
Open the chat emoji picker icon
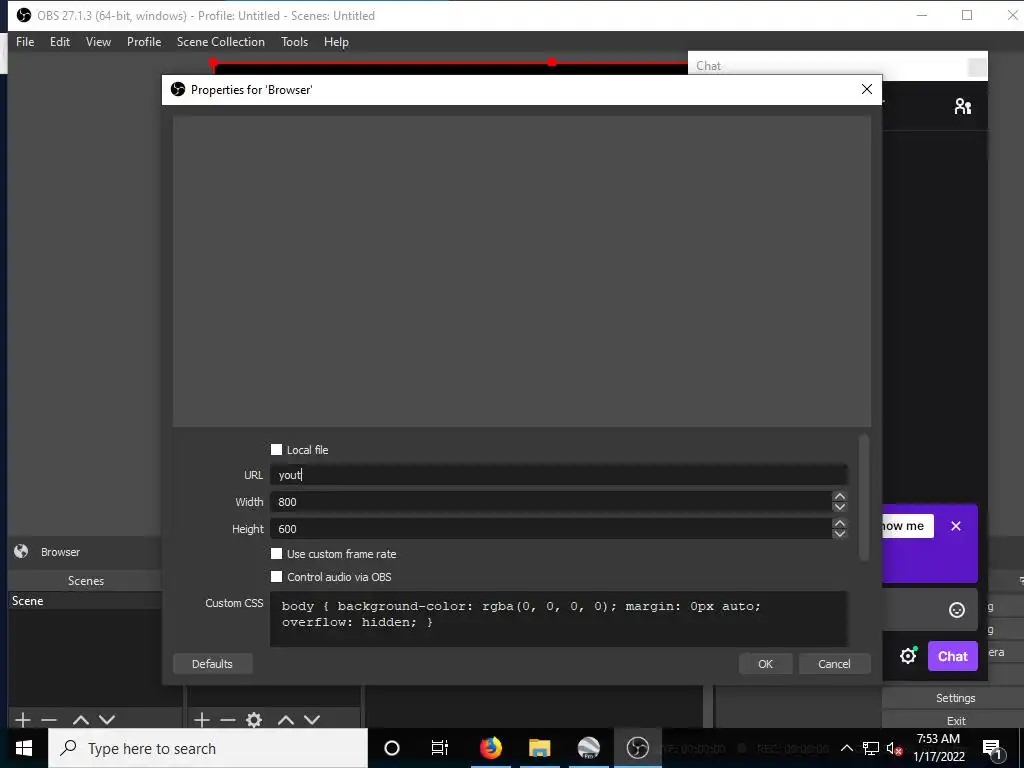tap(957, 610)
